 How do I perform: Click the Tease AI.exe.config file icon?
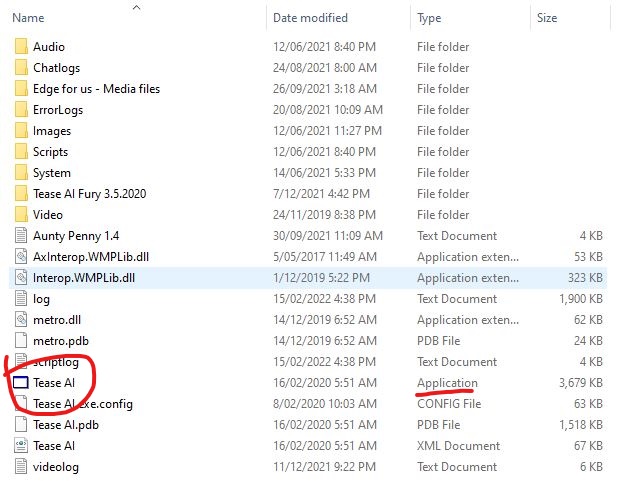(21, 404)
